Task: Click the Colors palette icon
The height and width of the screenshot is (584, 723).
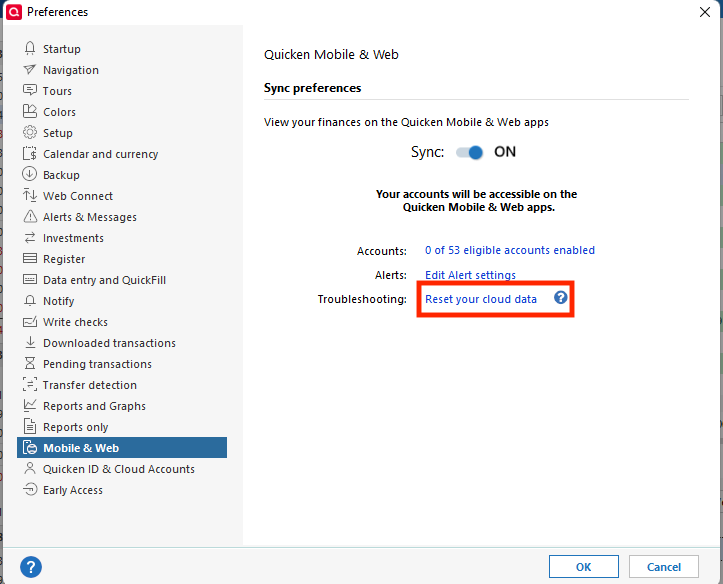Action: point(30,111)
